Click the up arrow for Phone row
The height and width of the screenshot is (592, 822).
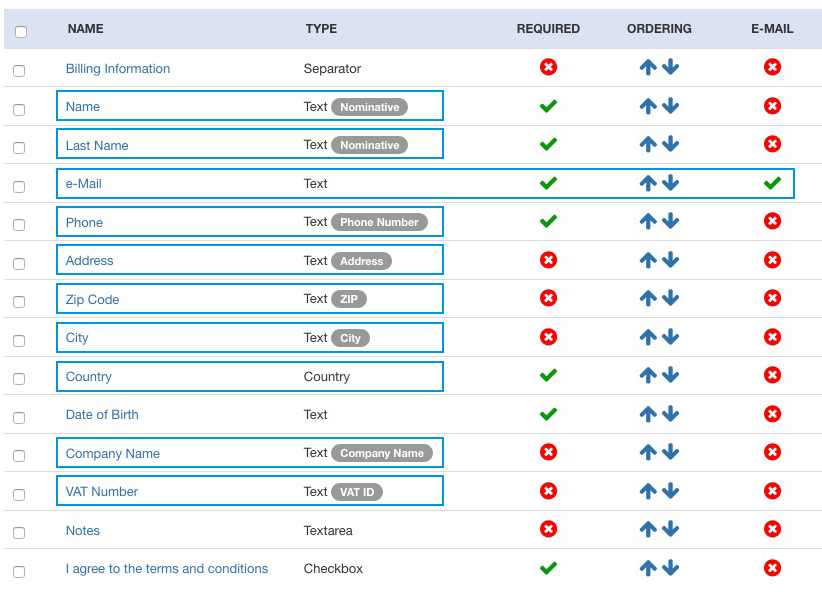pyautogui.click(x=648, y=221)
